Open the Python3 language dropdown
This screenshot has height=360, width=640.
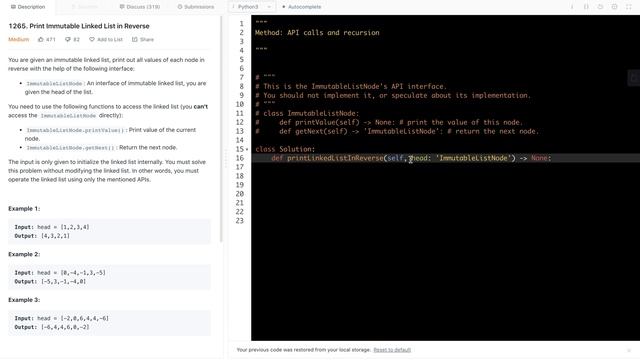click(x=251, y=7)
